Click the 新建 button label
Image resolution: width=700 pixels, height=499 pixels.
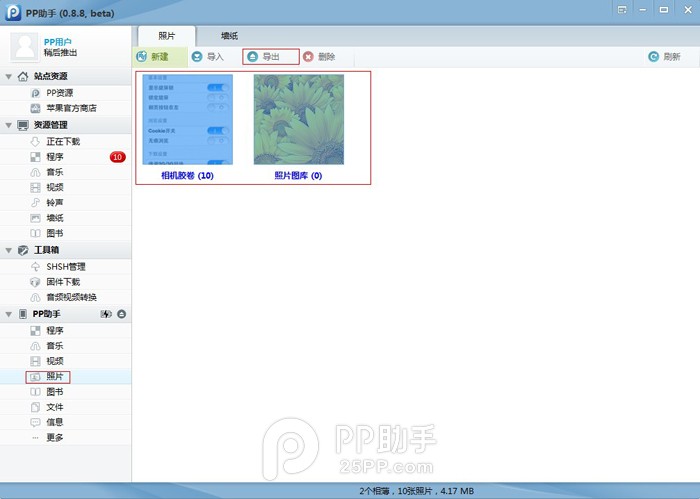160,57
